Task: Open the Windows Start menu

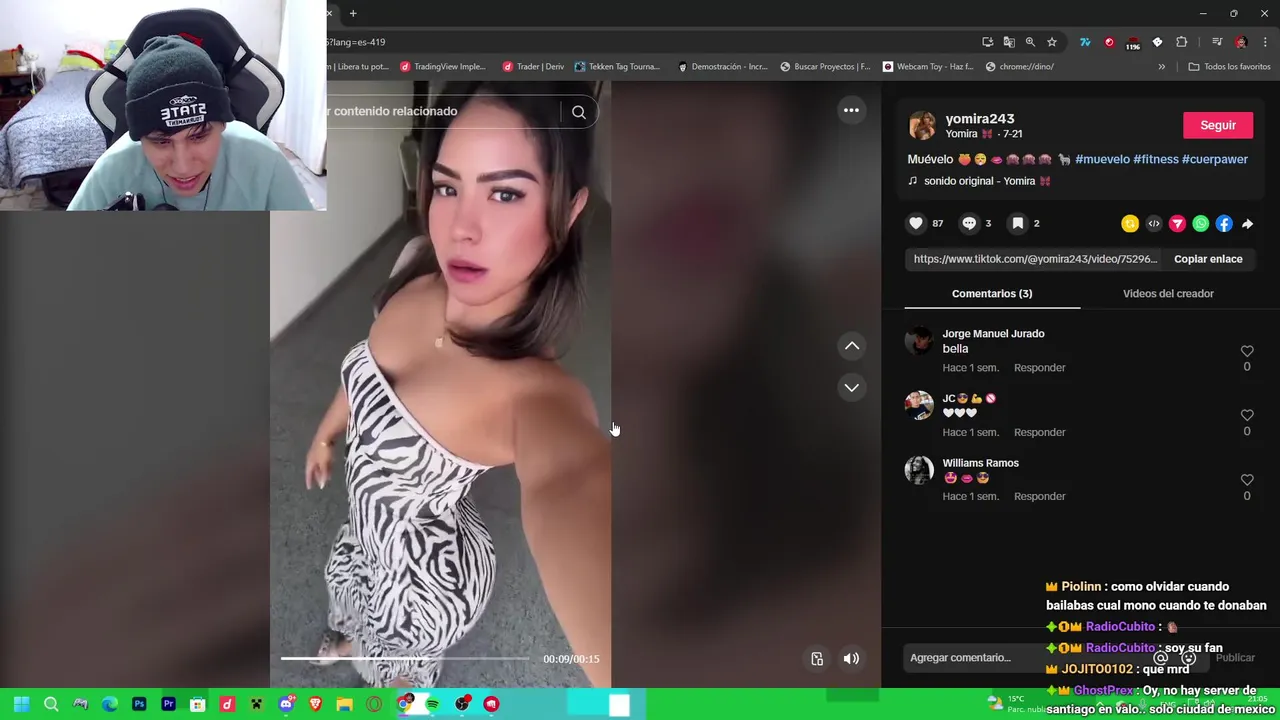Action: (21, 704)
